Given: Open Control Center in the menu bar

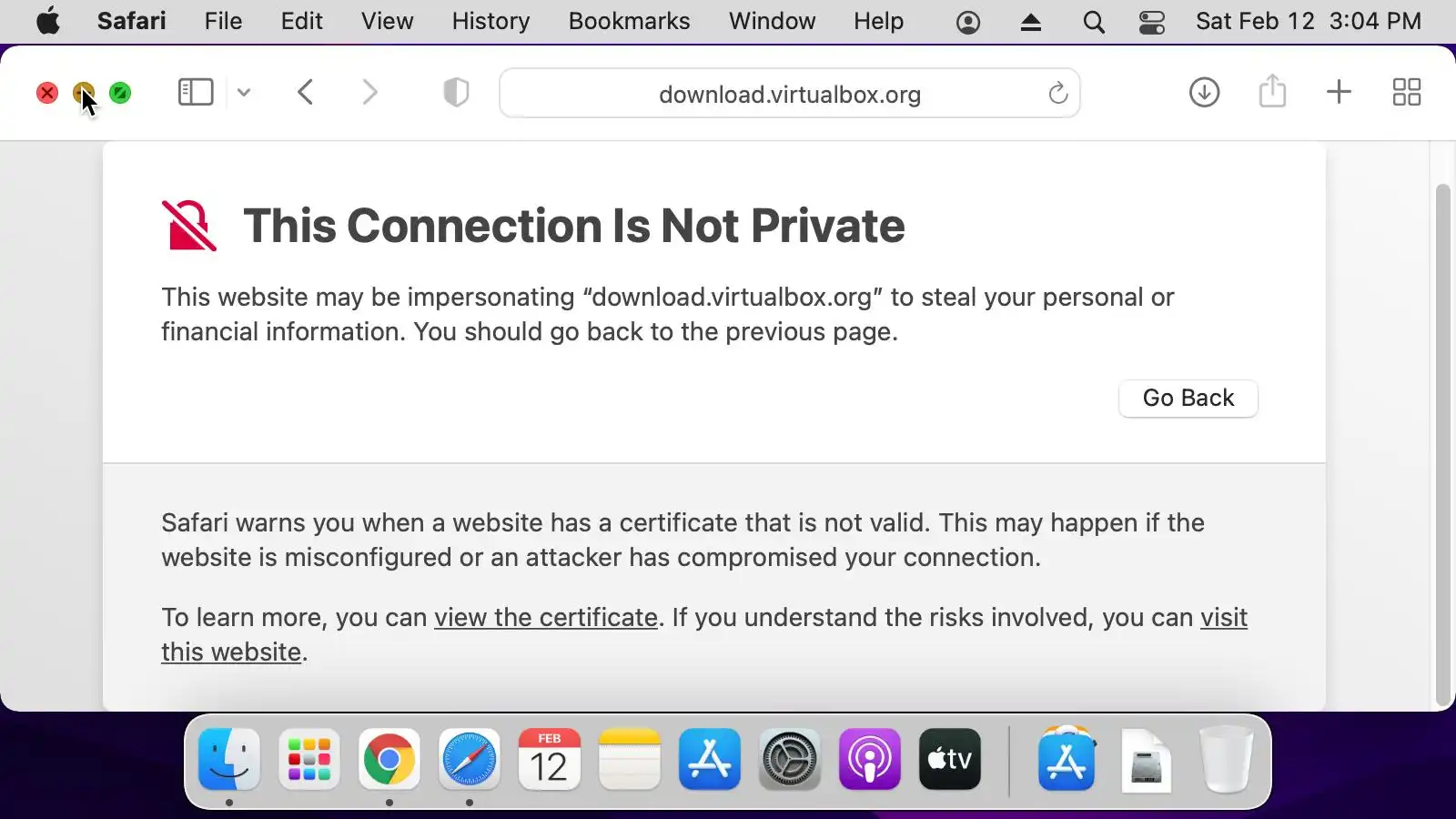Looking at the screenshot, I should click(1152, 22).
